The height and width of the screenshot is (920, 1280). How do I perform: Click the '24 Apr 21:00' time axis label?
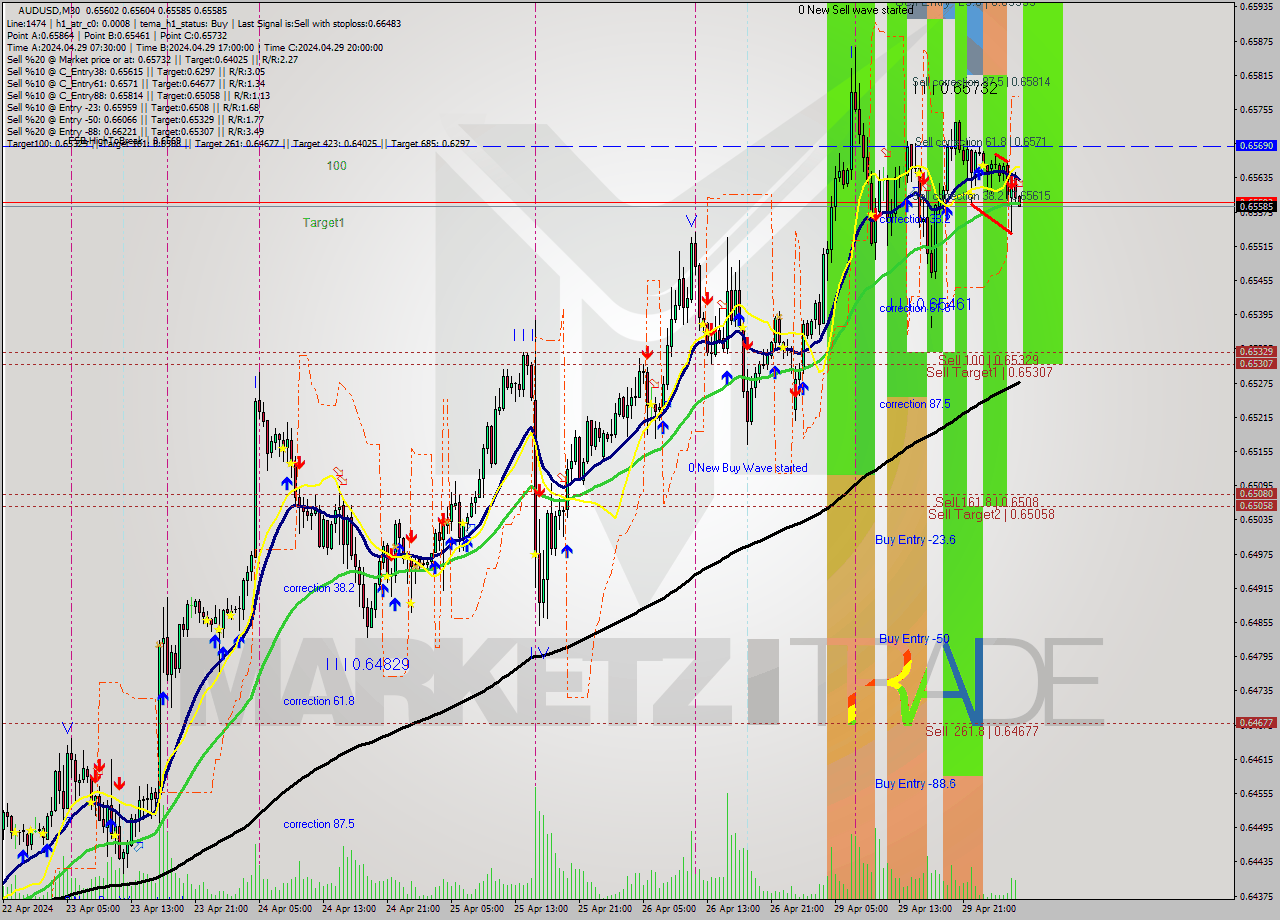tap(414, 909)
